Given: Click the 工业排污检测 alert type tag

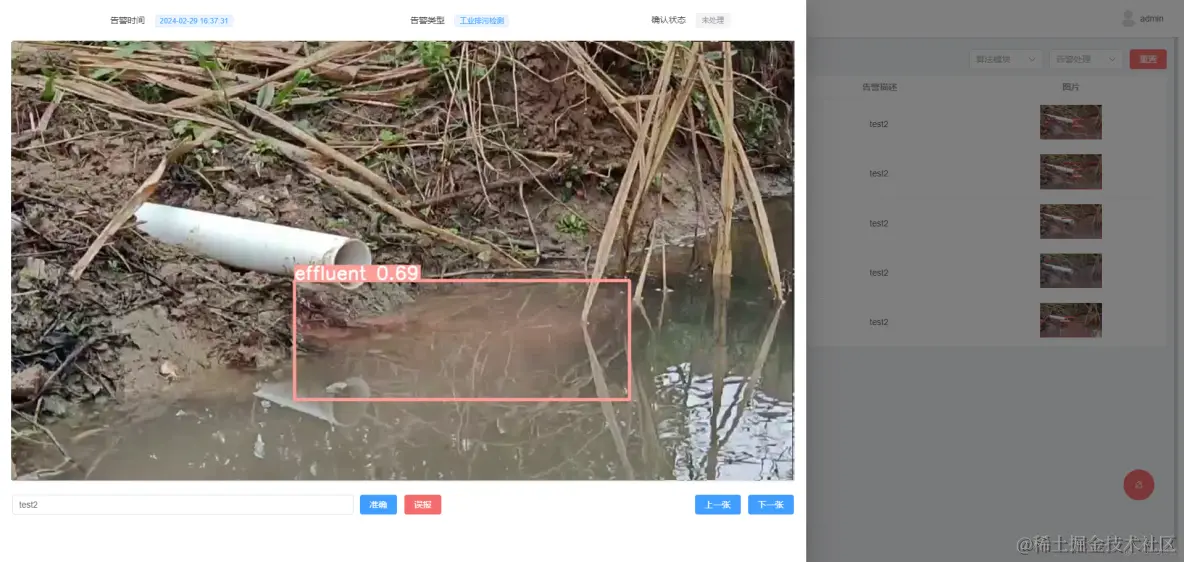Looking at the screenshot, I should [x=482, y=20].
